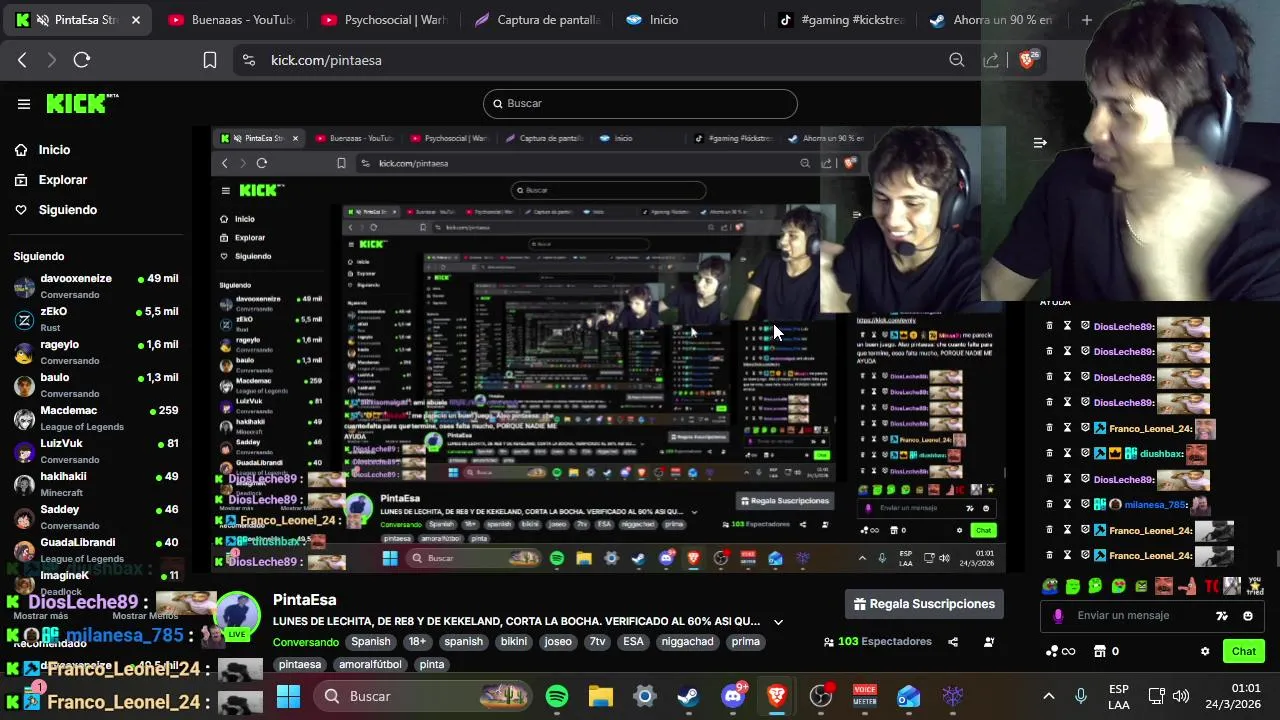Click Regala Suscripciones button
The image size is (1280, 720).
(x=924, y=604)
